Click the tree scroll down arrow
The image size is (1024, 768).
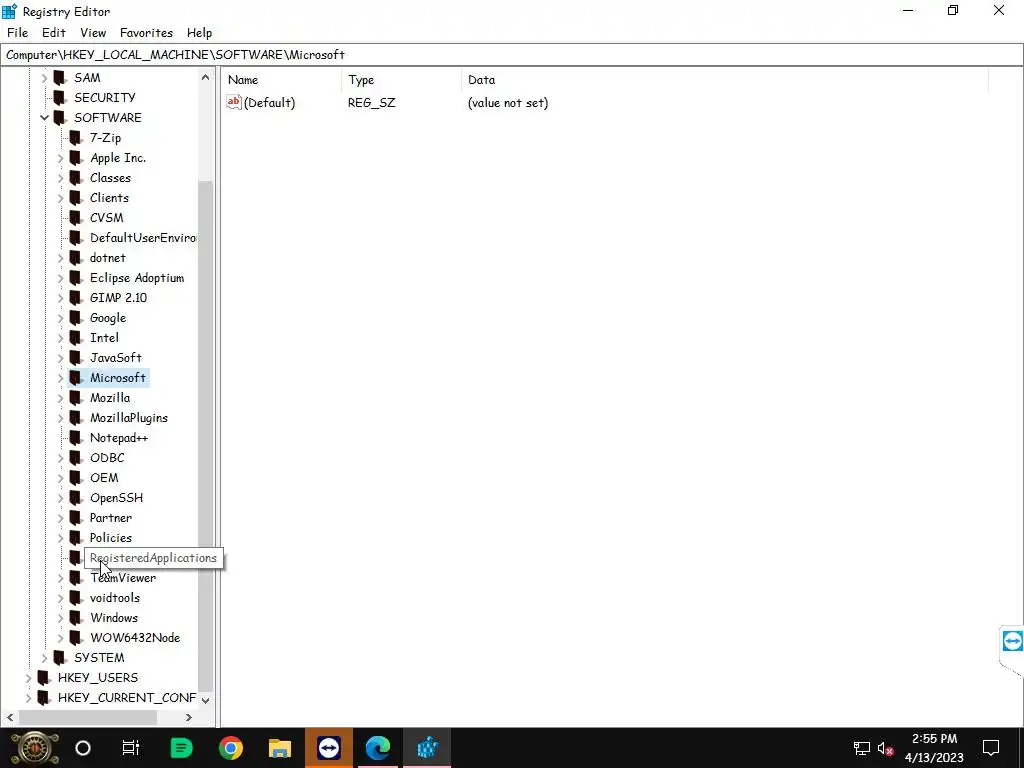tap(206, 700)
